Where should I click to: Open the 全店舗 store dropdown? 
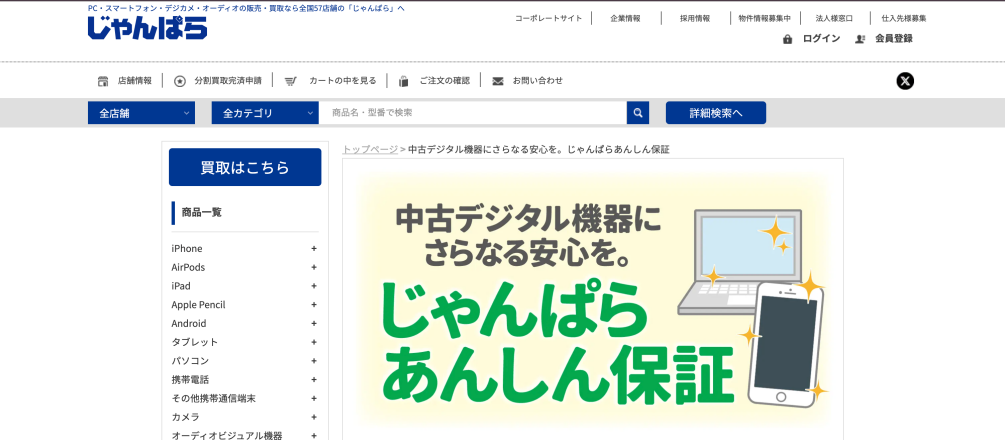point(141,113)
